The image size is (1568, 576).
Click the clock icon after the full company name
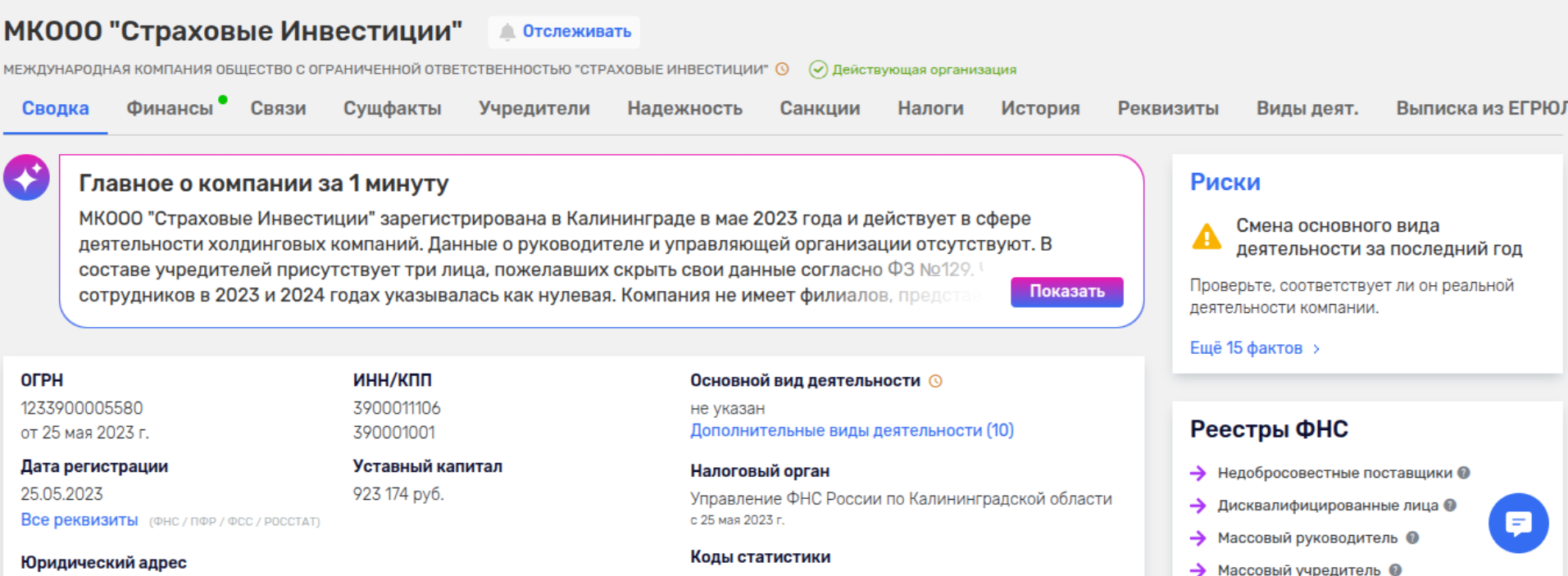coord(783,70)
